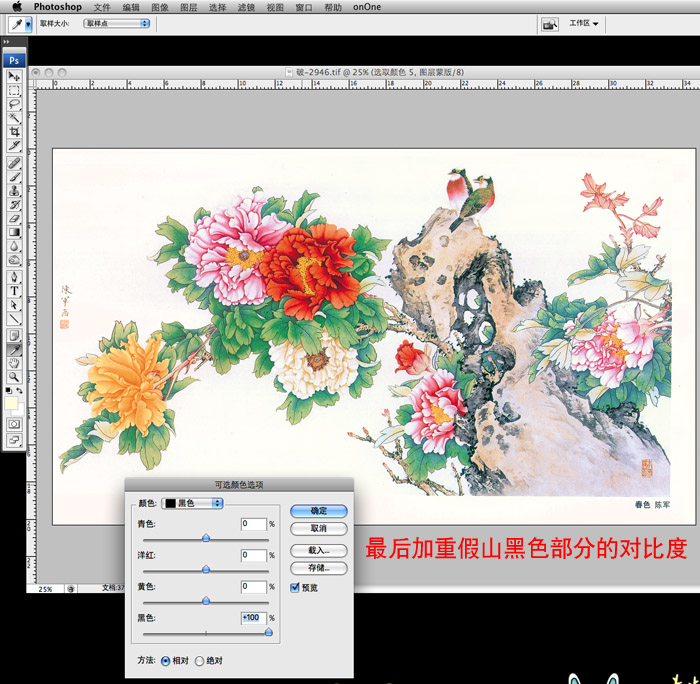Open the 取样大小 dropdown

117,23
